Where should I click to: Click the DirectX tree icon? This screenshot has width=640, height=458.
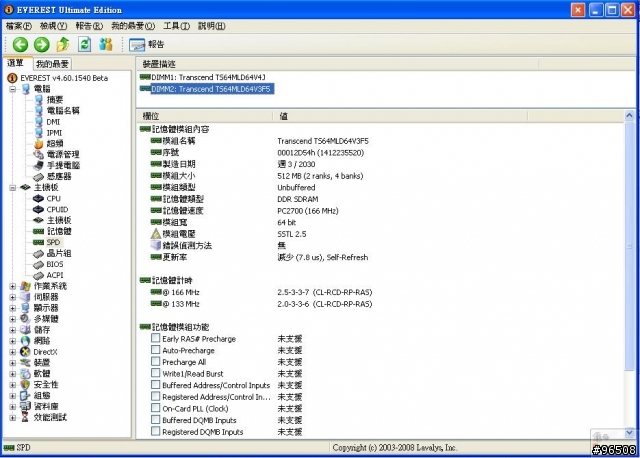click(25, 352)
